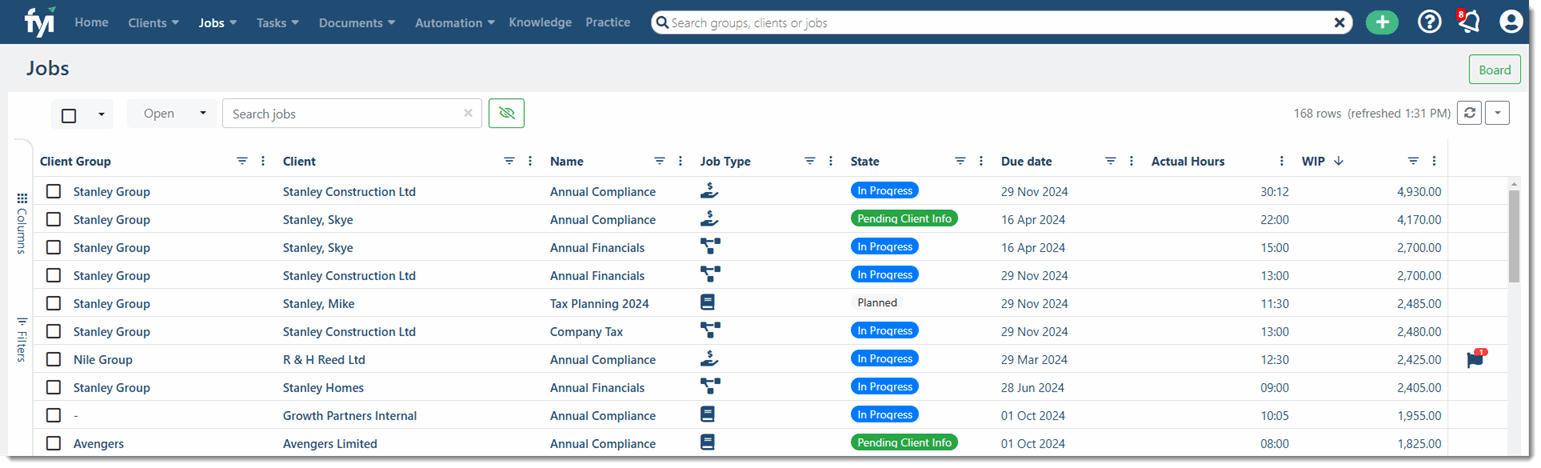Open the Client column options menu
Image resolution: width=1541 pixels, height=468 pixels.
[530, 161]
